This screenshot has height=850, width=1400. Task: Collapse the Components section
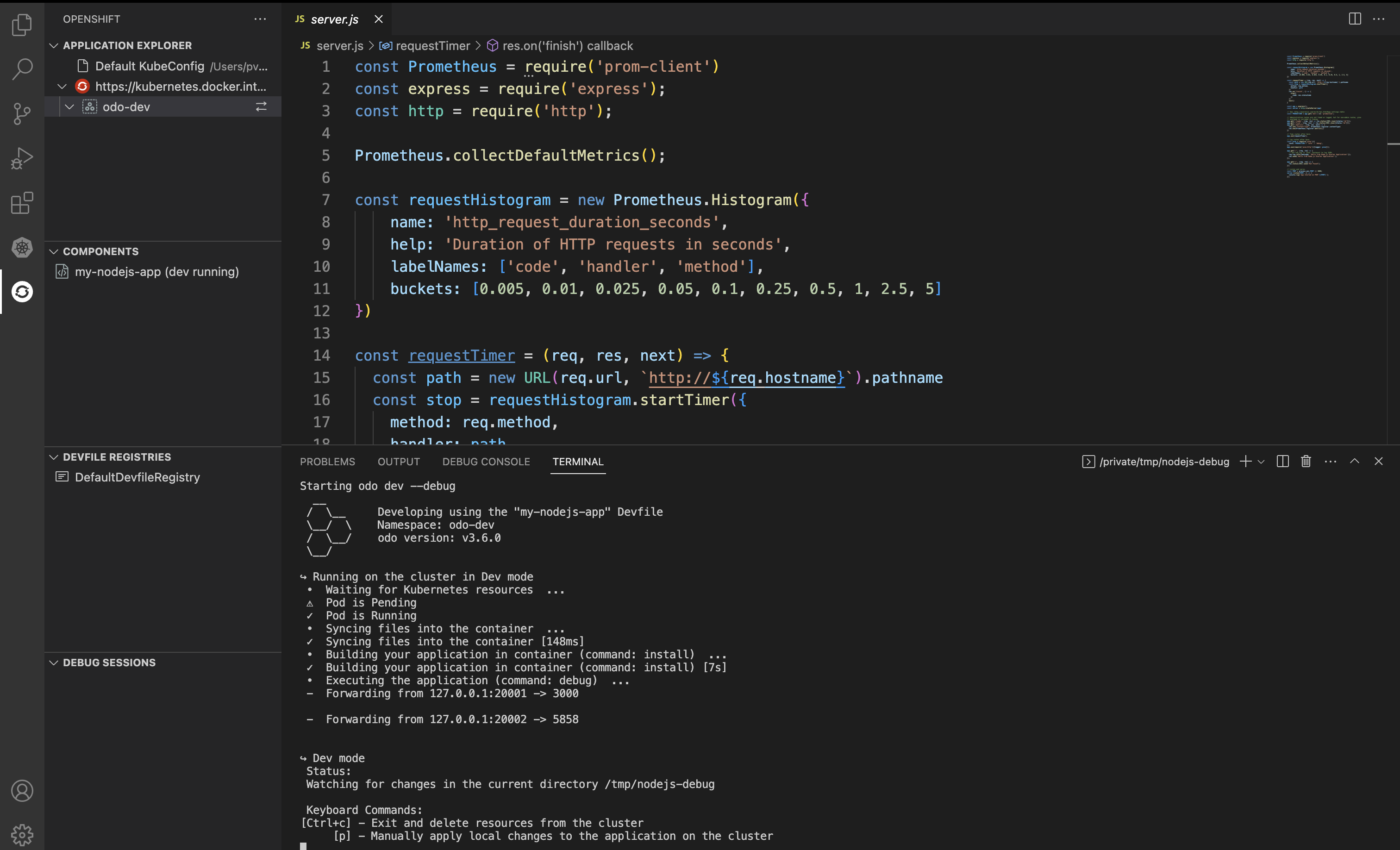point(54,251)
